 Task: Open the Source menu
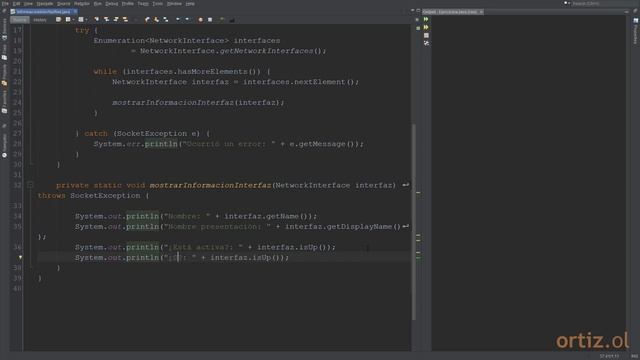coord(63,4)
